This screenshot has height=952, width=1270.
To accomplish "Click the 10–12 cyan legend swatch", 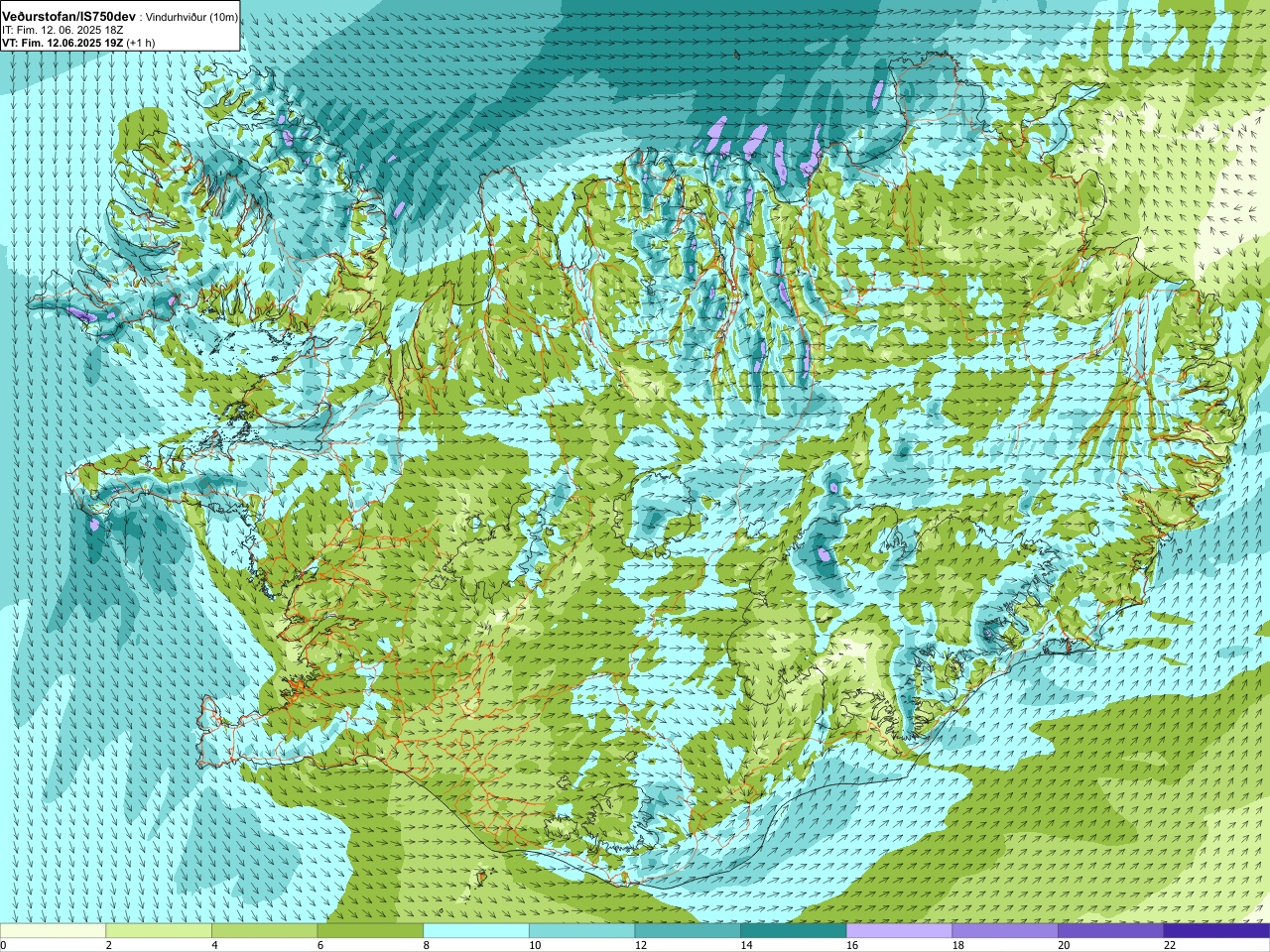I will pos(581,931).
